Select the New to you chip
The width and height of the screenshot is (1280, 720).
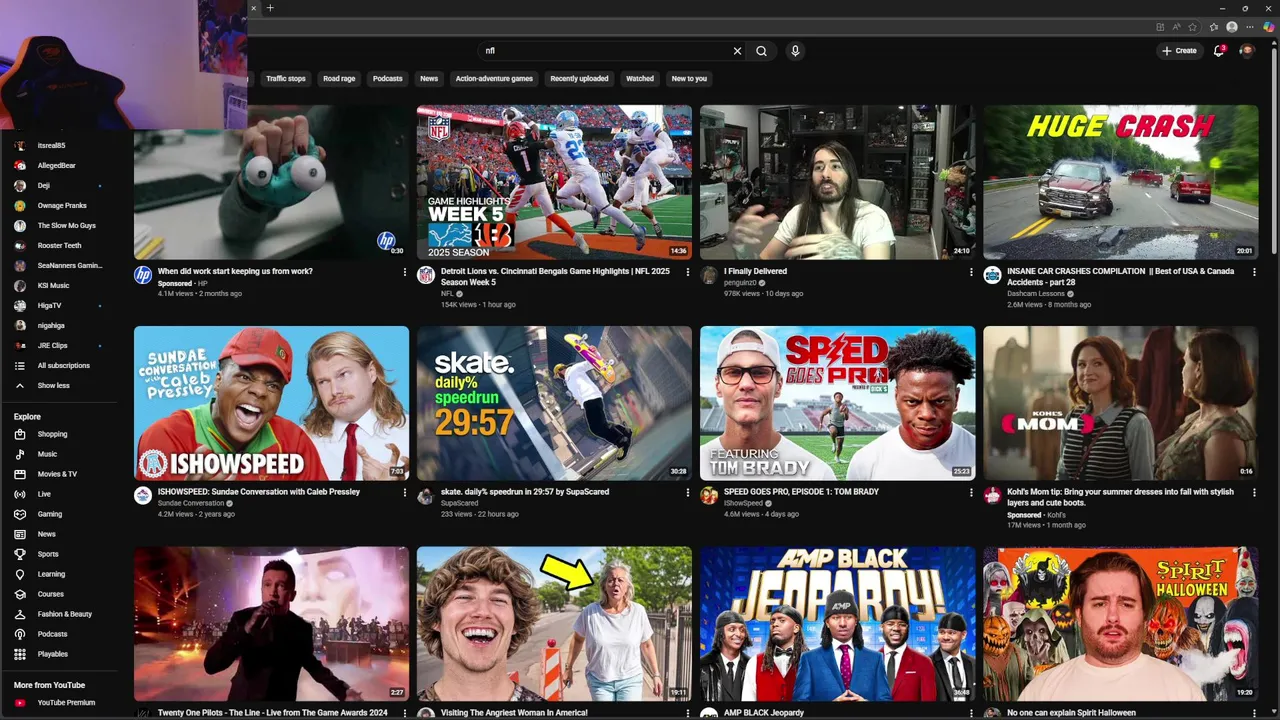pos(689,78)
